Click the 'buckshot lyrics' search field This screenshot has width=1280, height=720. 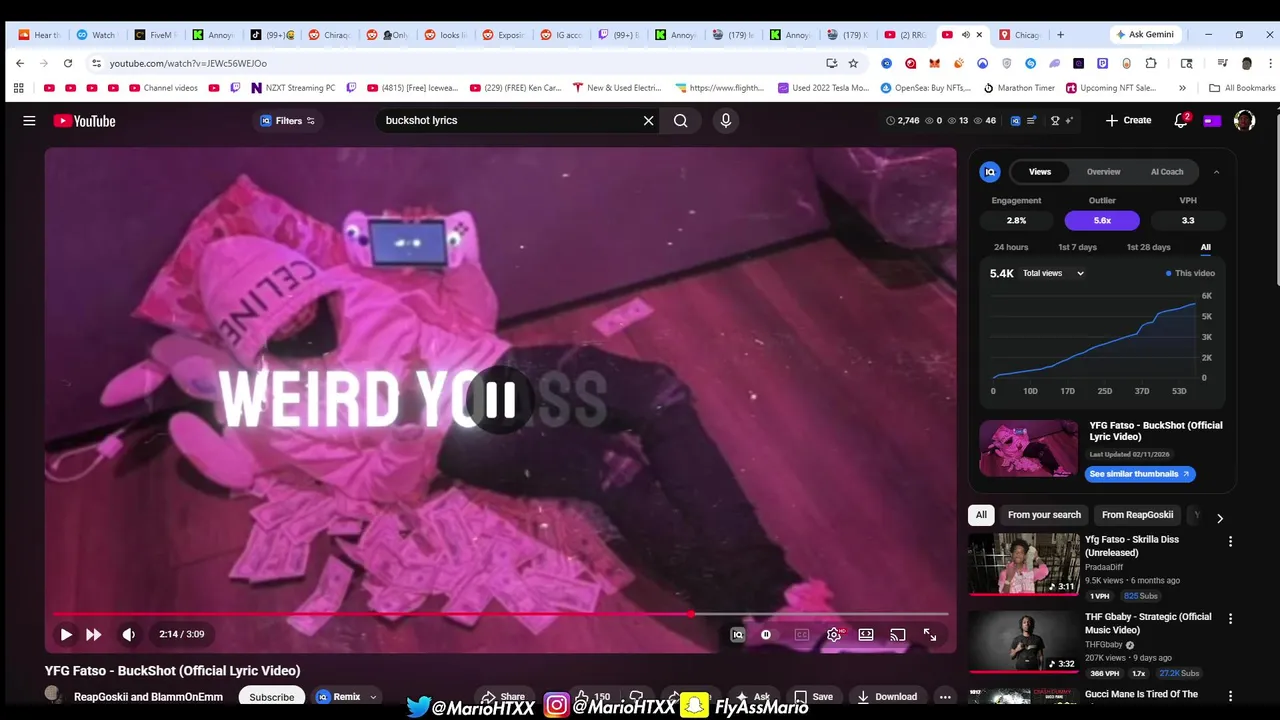pyautogui.click(x=510, y=121)
